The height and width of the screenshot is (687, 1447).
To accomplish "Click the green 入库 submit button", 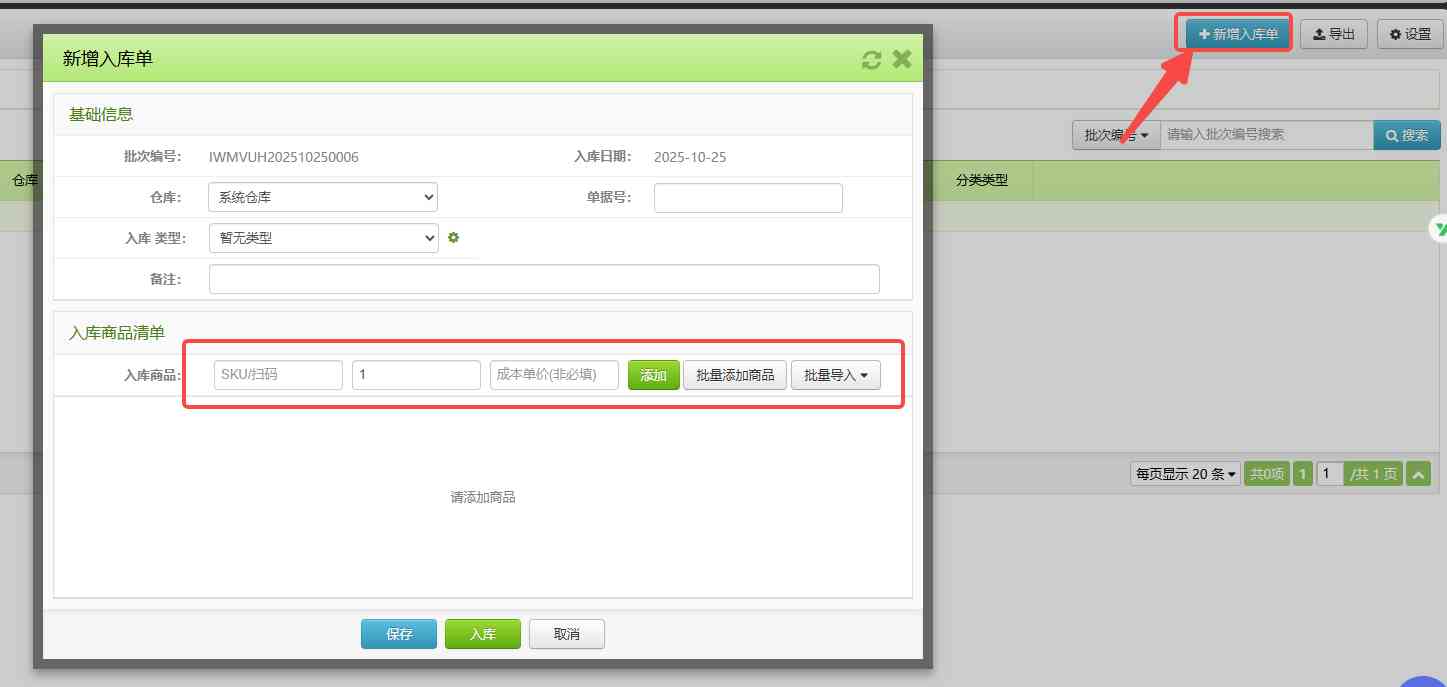I will [x=482, y=634].
